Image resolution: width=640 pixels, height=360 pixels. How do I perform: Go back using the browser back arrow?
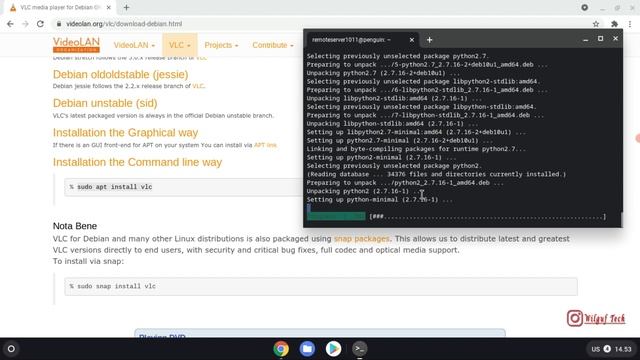pos(10,24)
